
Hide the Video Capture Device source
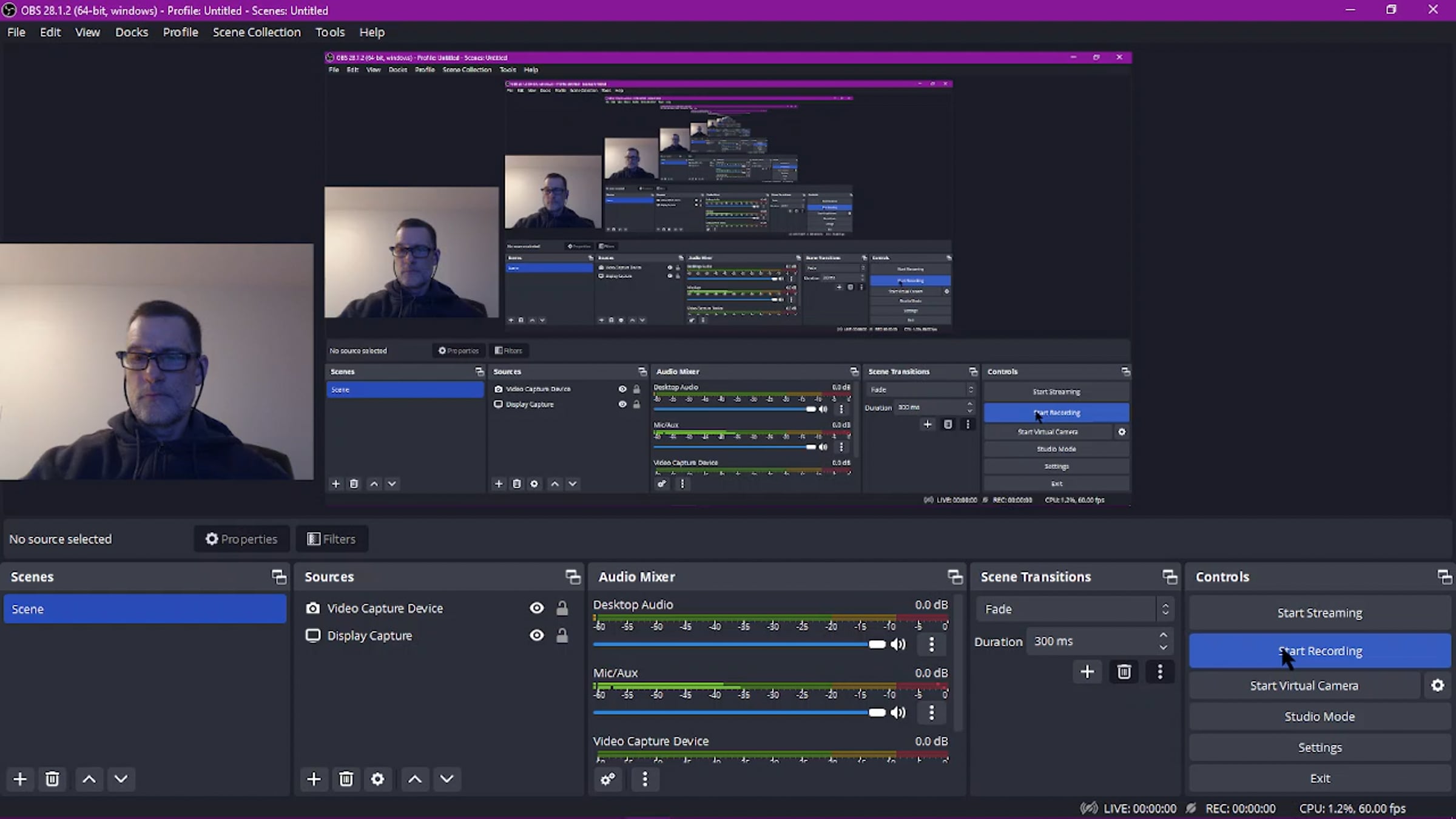536,608
